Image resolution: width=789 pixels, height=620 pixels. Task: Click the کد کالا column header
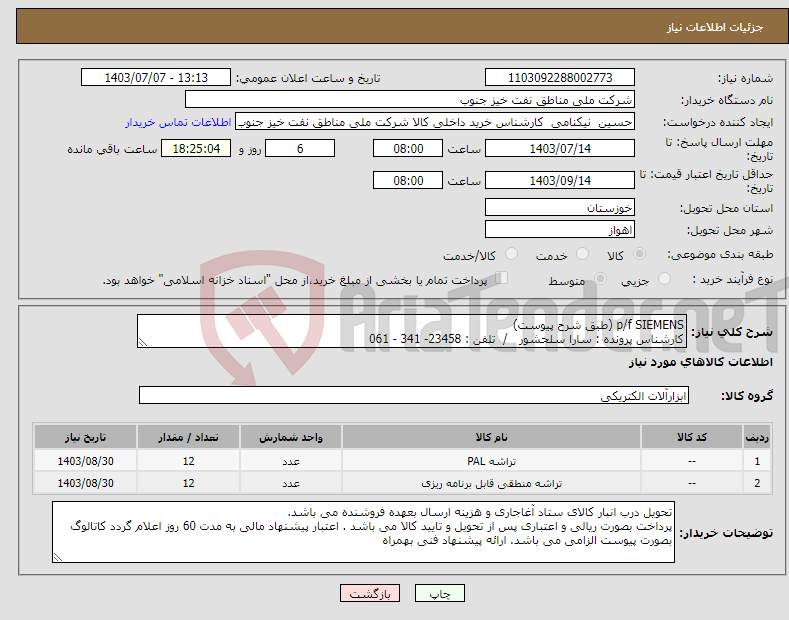tap(692, 437)
